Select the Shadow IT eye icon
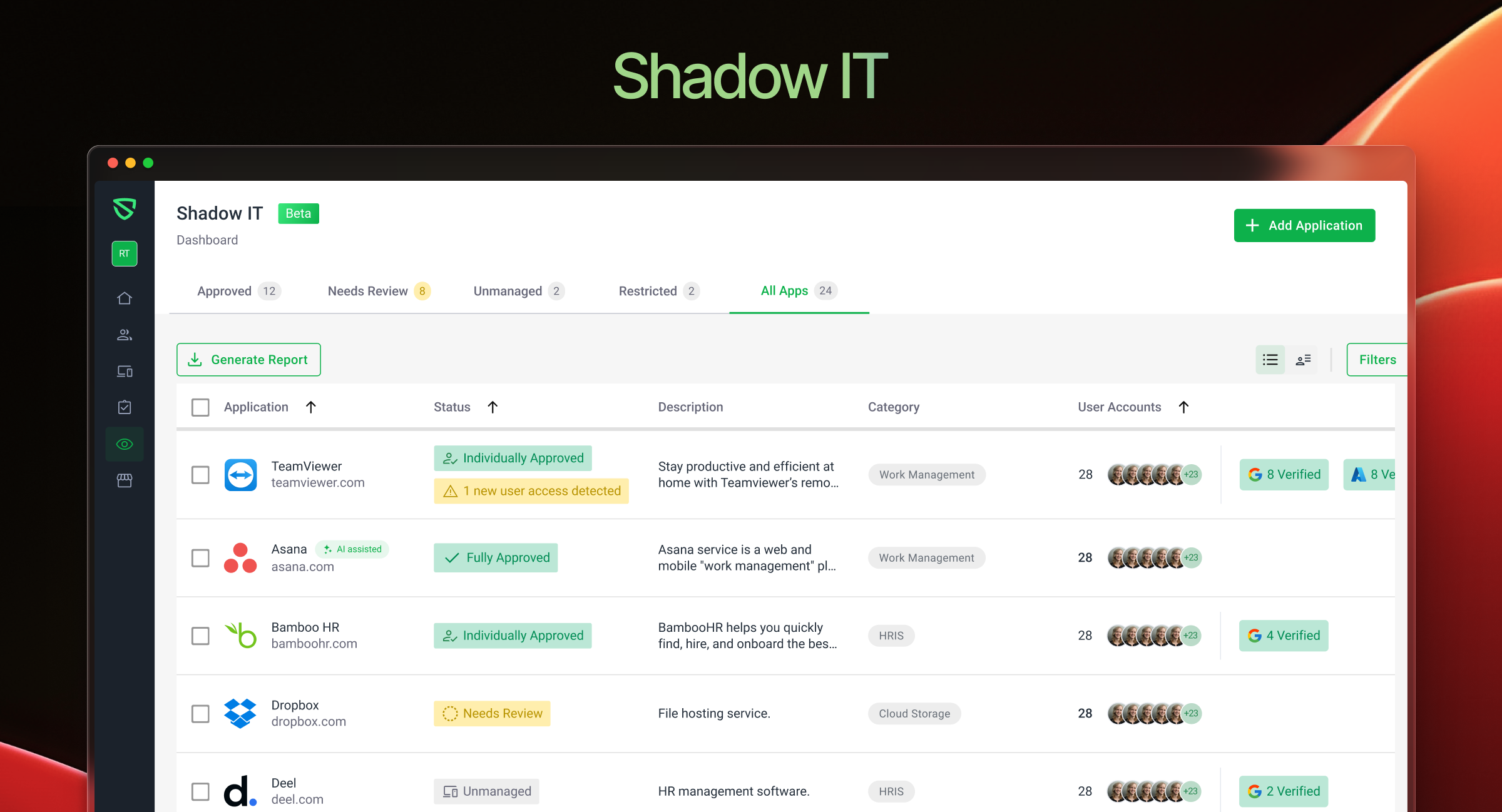 pos(125,444)
